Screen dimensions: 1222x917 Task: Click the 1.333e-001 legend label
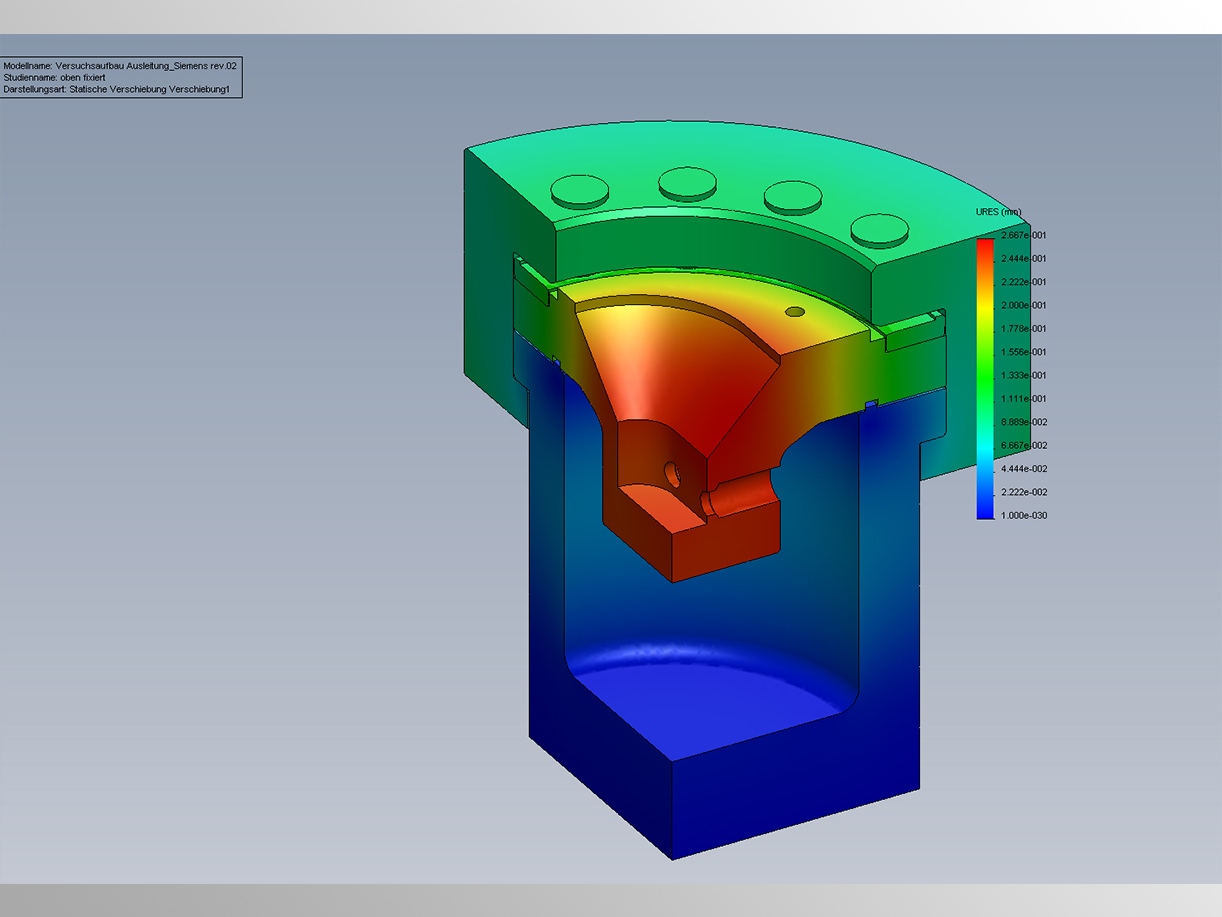coord(1024,375)
